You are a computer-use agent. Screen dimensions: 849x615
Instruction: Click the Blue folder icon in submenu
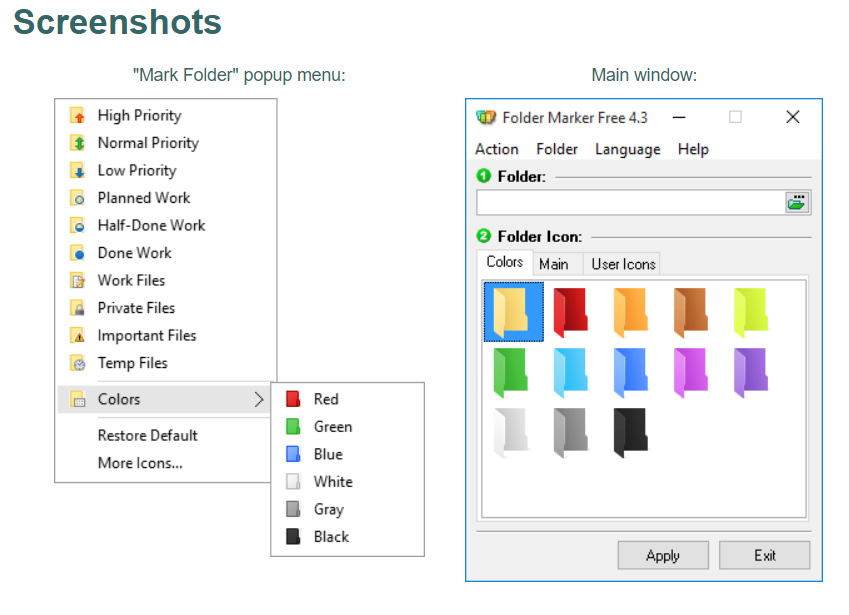pos(293,454)
